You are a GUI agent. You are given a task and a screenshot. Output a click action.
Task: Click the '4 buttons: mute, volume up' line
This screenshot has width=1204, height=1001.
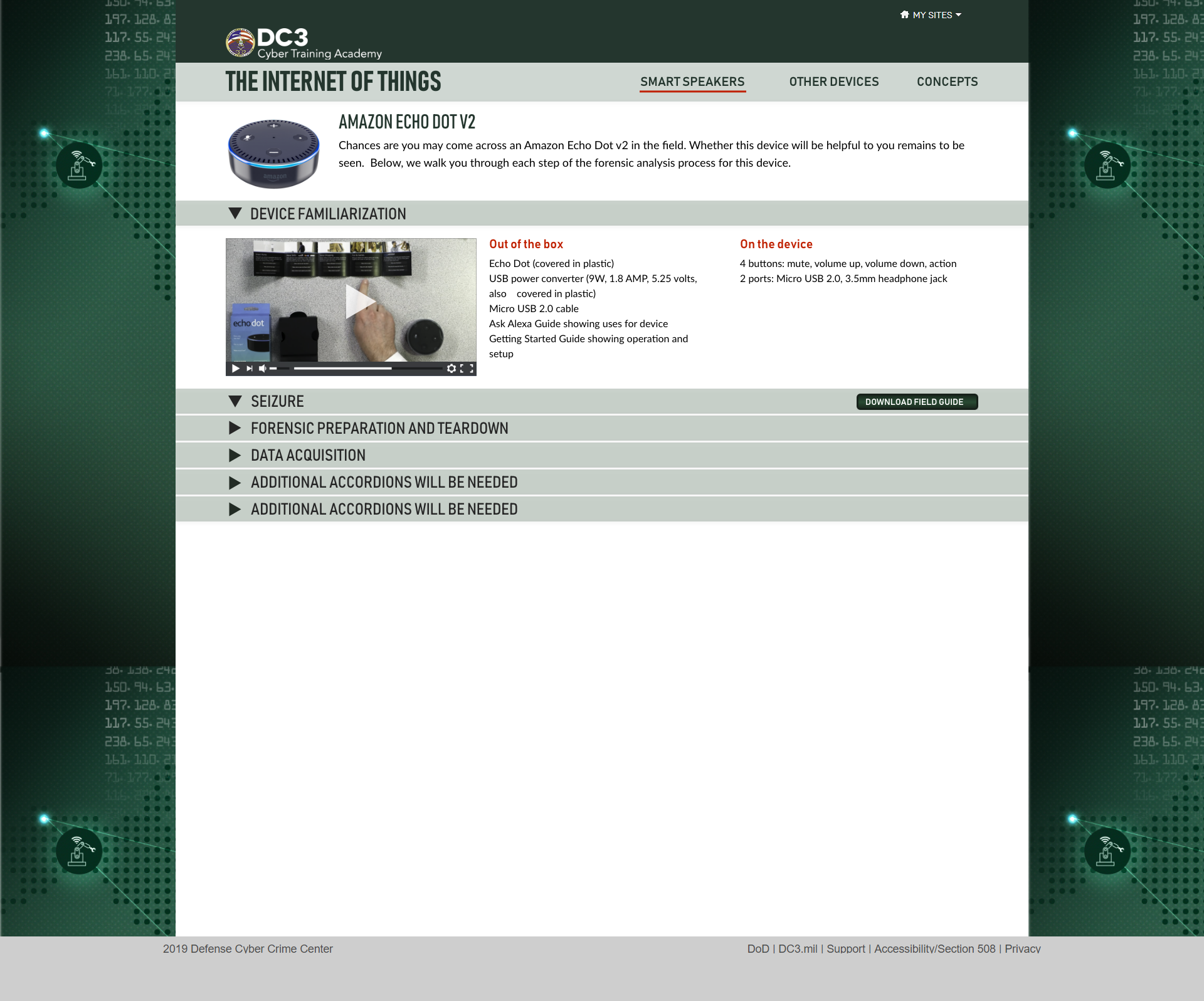point(848,264)
